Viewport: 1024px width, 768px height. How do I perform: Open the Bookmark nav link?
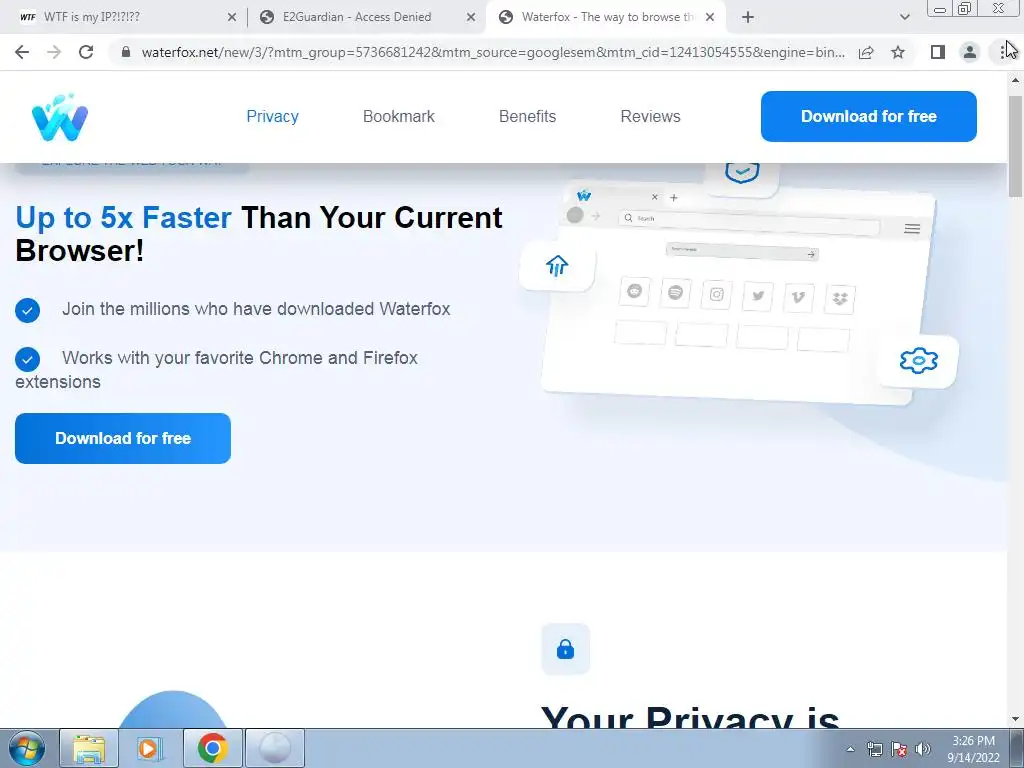398,116
